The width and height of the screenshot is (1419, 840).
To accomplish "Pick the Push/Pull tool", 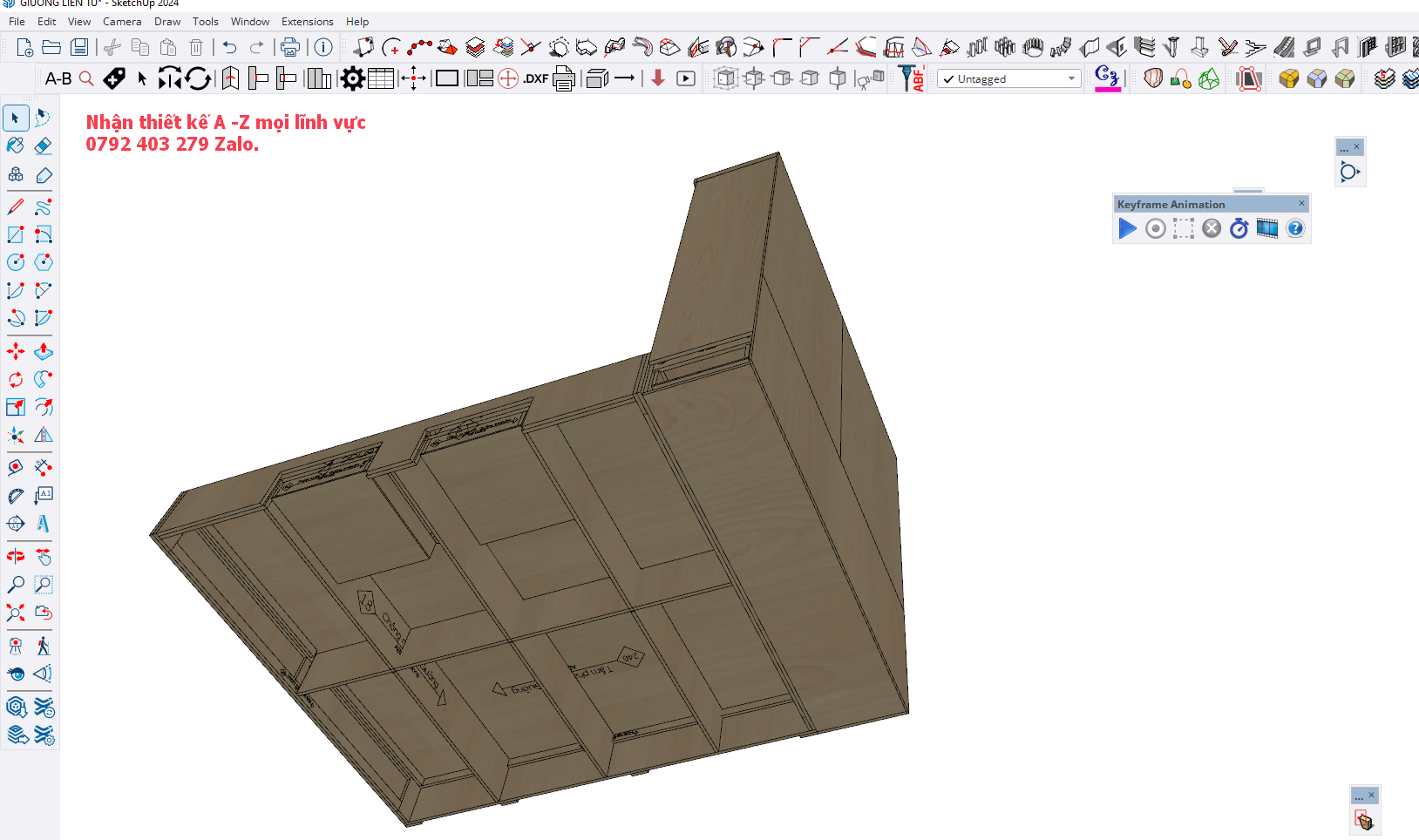I will 44,352.
